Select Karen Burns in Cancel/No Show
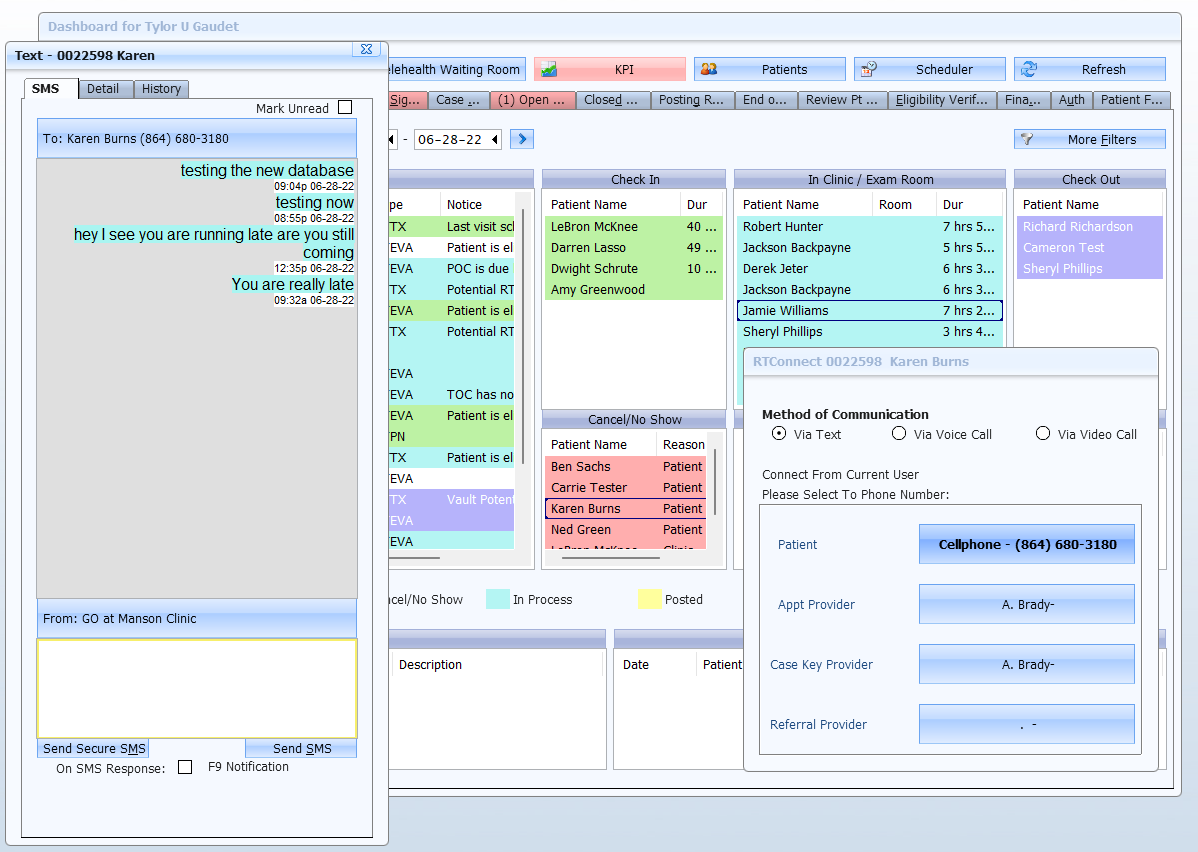The image size is (1198, 852). (626, 508)
